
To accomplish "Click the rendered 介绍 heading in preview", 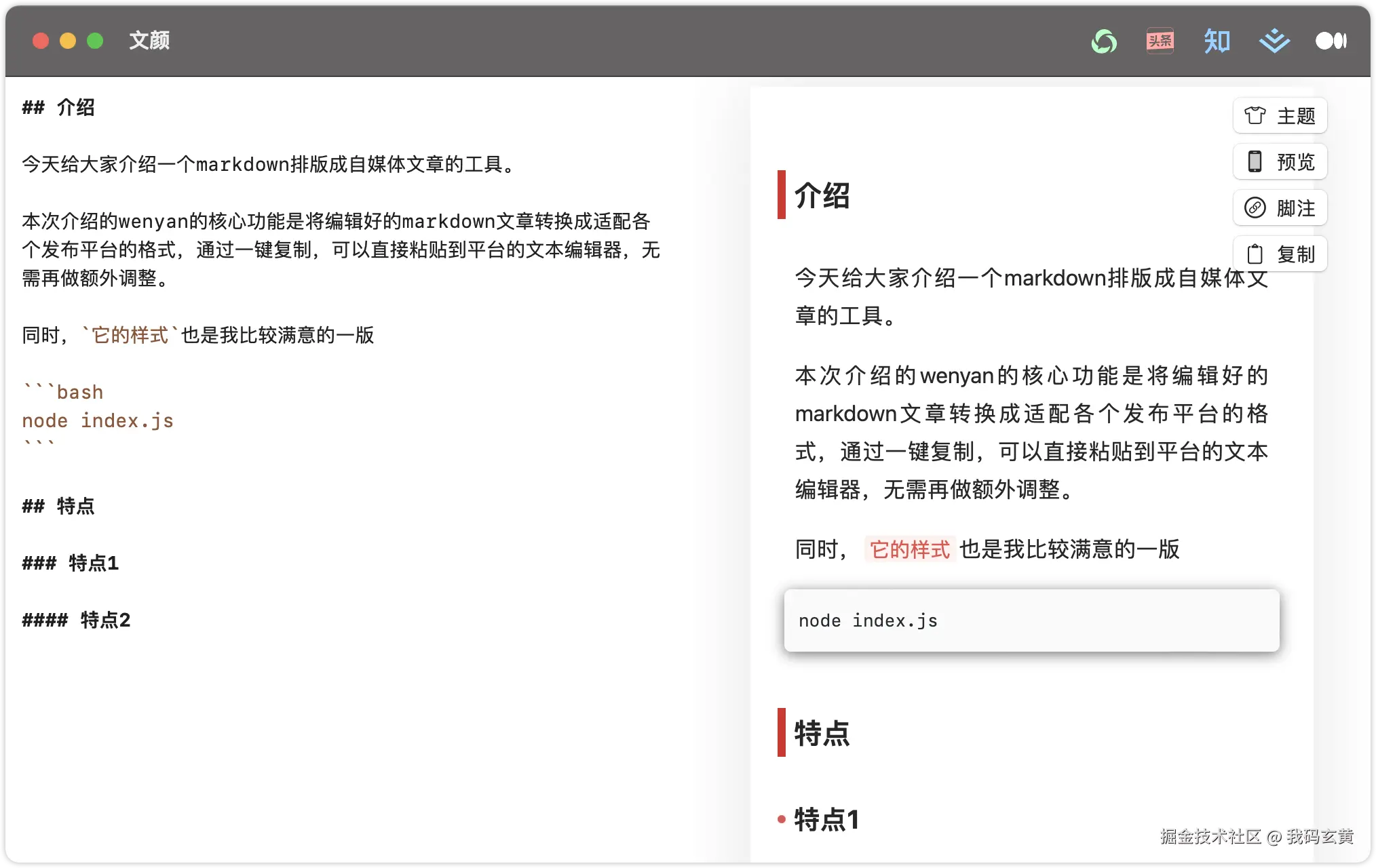I will pyautogui.click(x=822, y=196).
